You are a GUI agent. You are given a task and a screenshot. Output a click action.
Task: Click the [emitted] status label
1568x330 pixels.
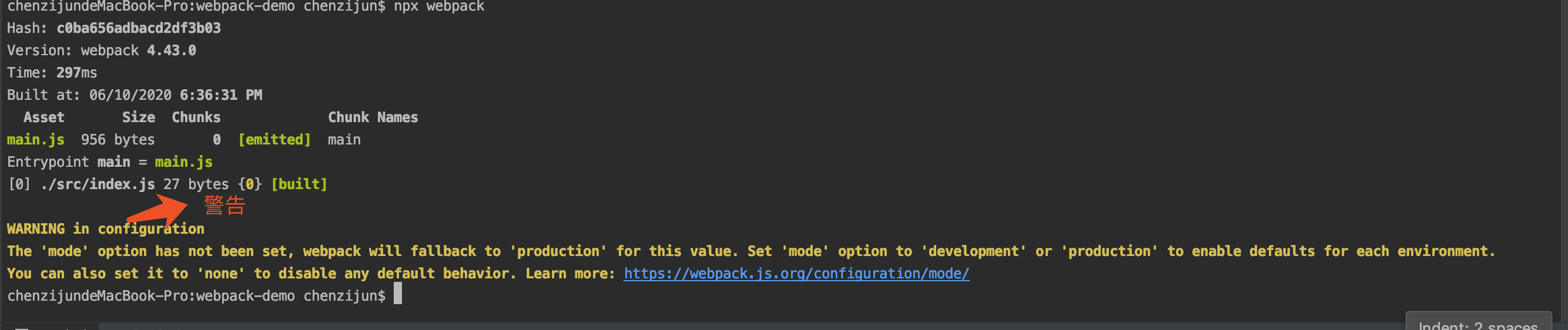(x=274, y=140)
